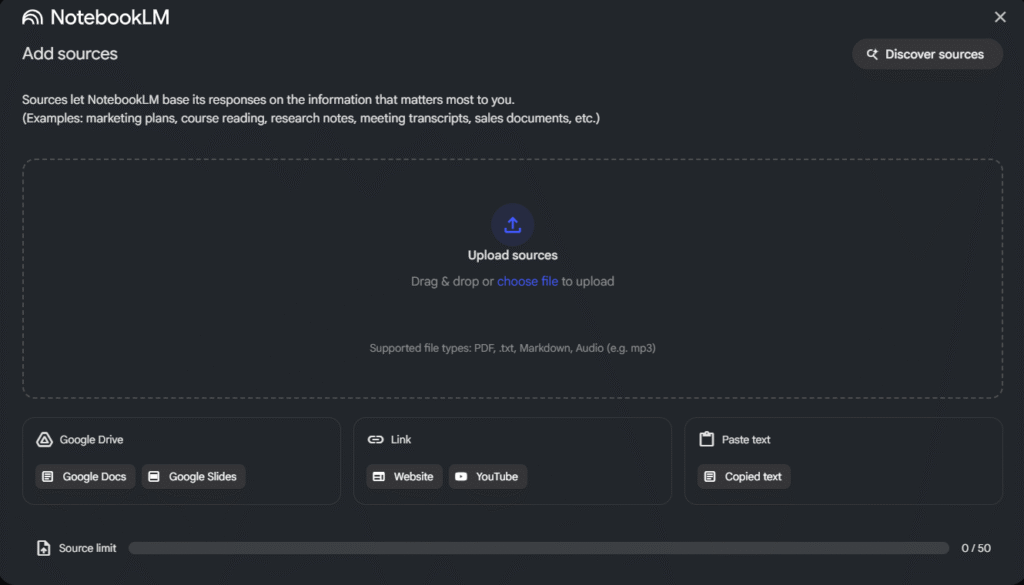Click the Link chain icon

375,440
